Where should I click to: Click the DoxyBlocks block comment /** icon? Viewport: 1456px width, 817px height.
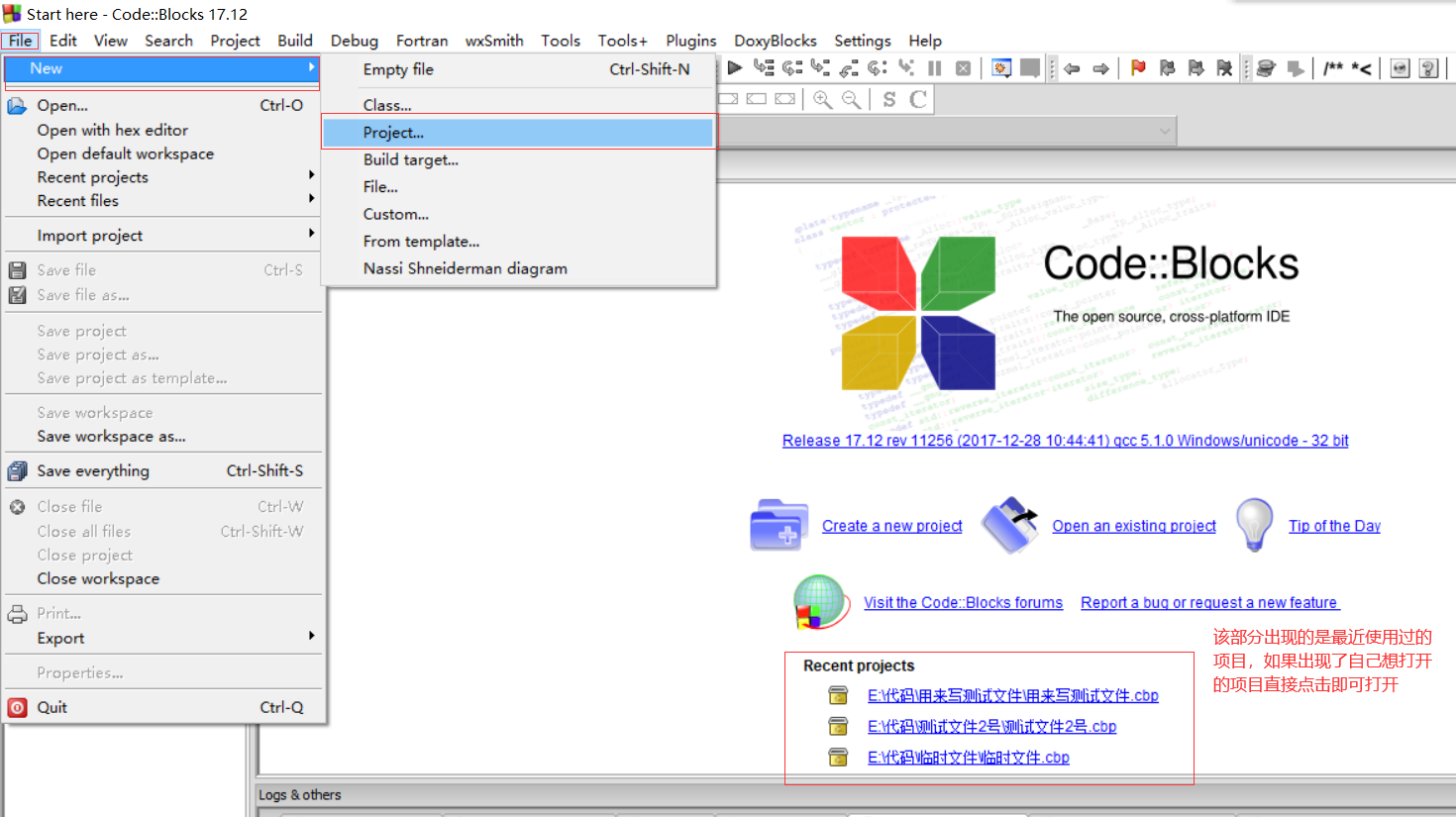click(1333, 68)
